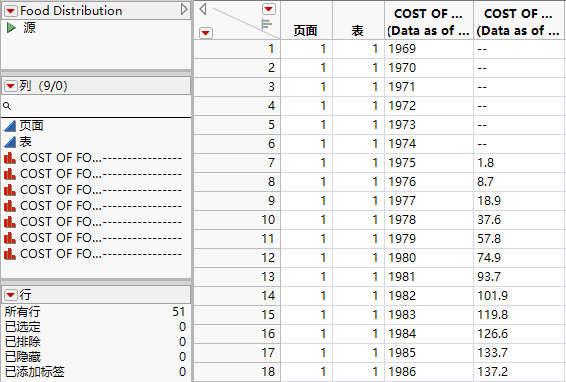Select row number 15 in the table

click(x=237, y=314)
